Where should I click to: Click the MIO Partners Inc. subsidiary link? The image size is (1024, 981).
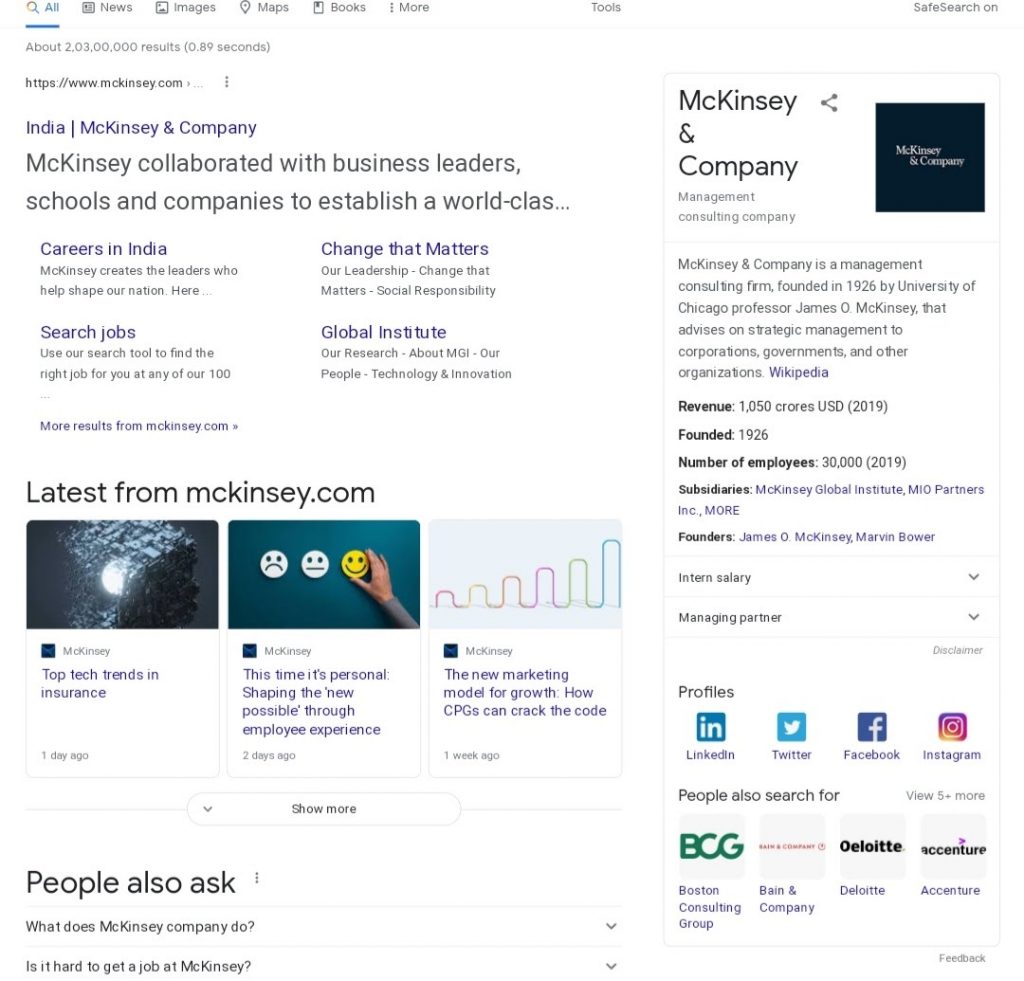tap(831, 500)
